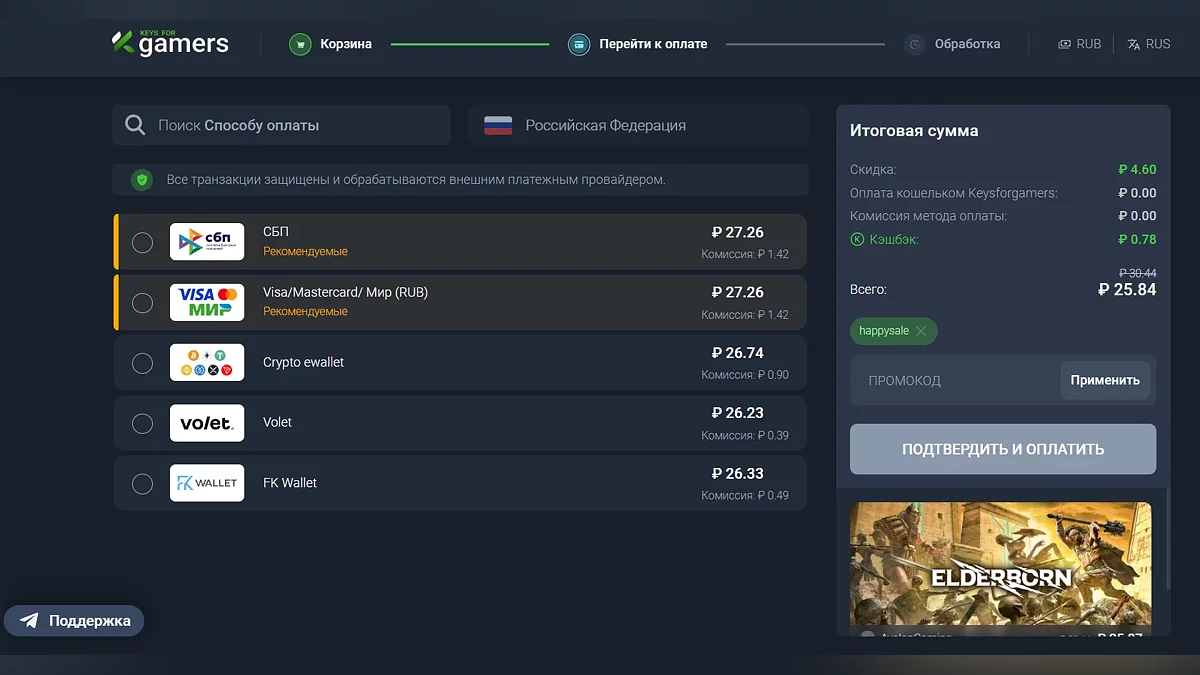The width and height of the screenshot is (1200, 675).
Task: Remove the happysale promo code tag
Action: (921, 331)
